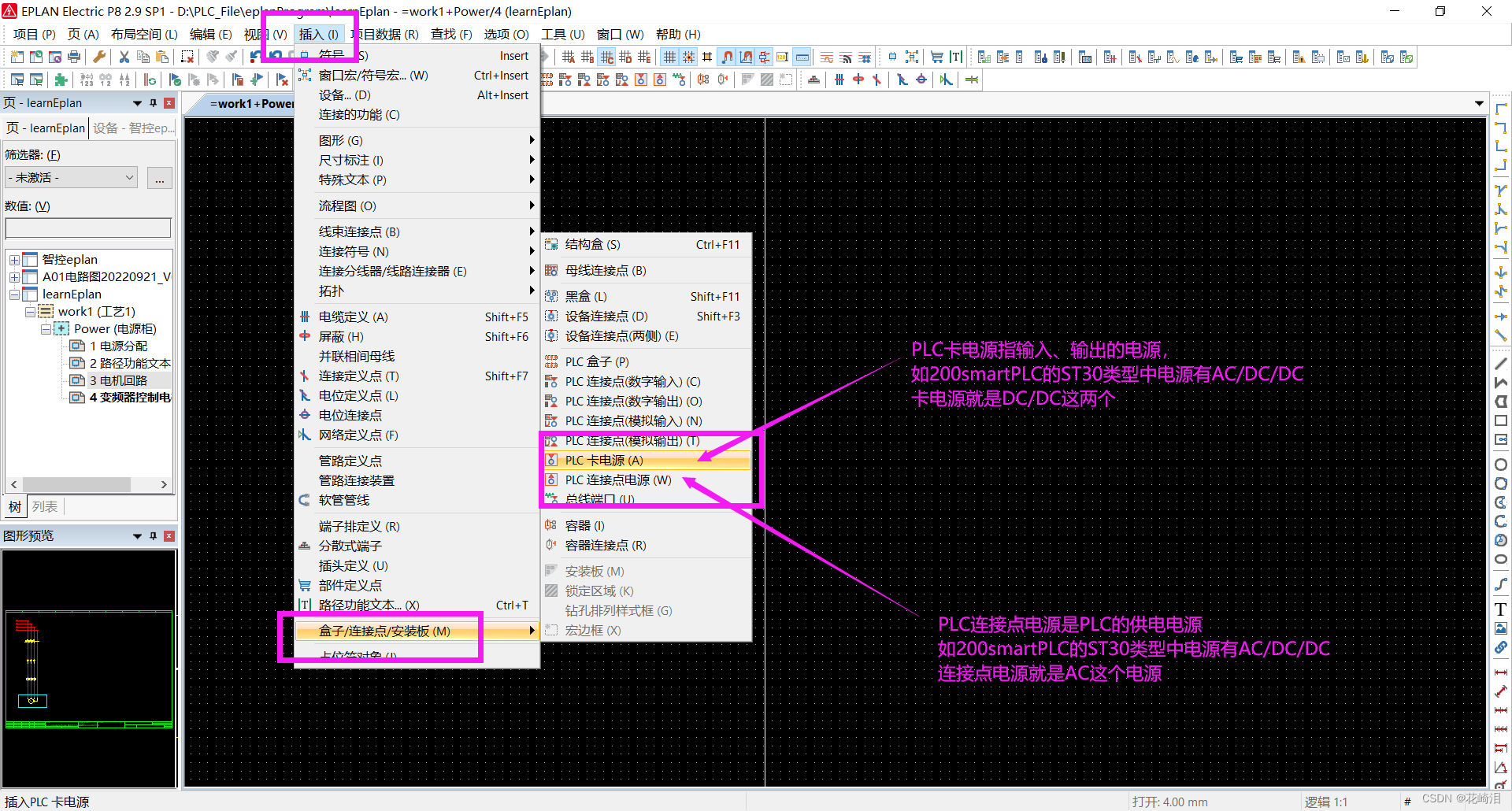Collapse the learnEplan project node
This screenshot has width=1512, height=811.
14,294
